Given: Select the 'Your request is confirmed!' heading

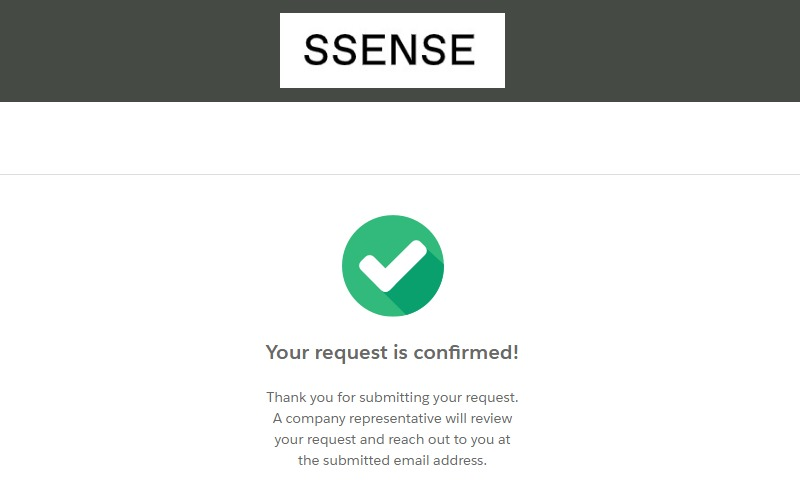Looking at the screenshot, I should [392, 353].
